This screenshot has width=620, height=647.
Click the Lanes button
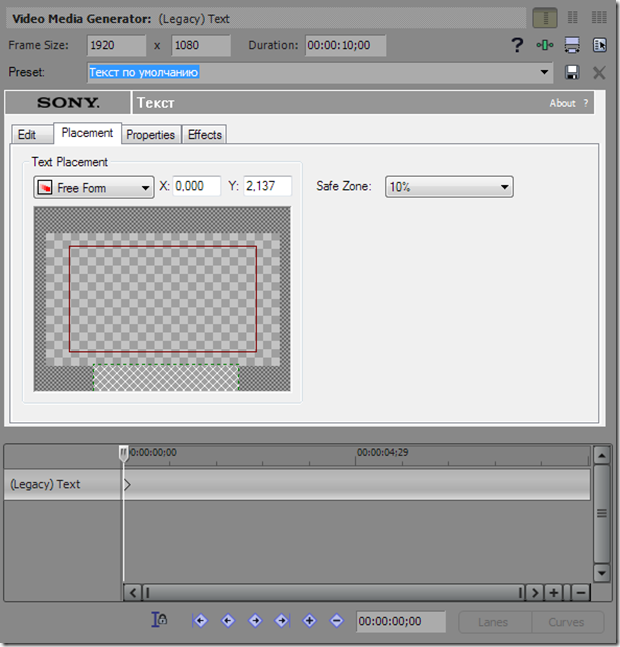click(494, 622)
